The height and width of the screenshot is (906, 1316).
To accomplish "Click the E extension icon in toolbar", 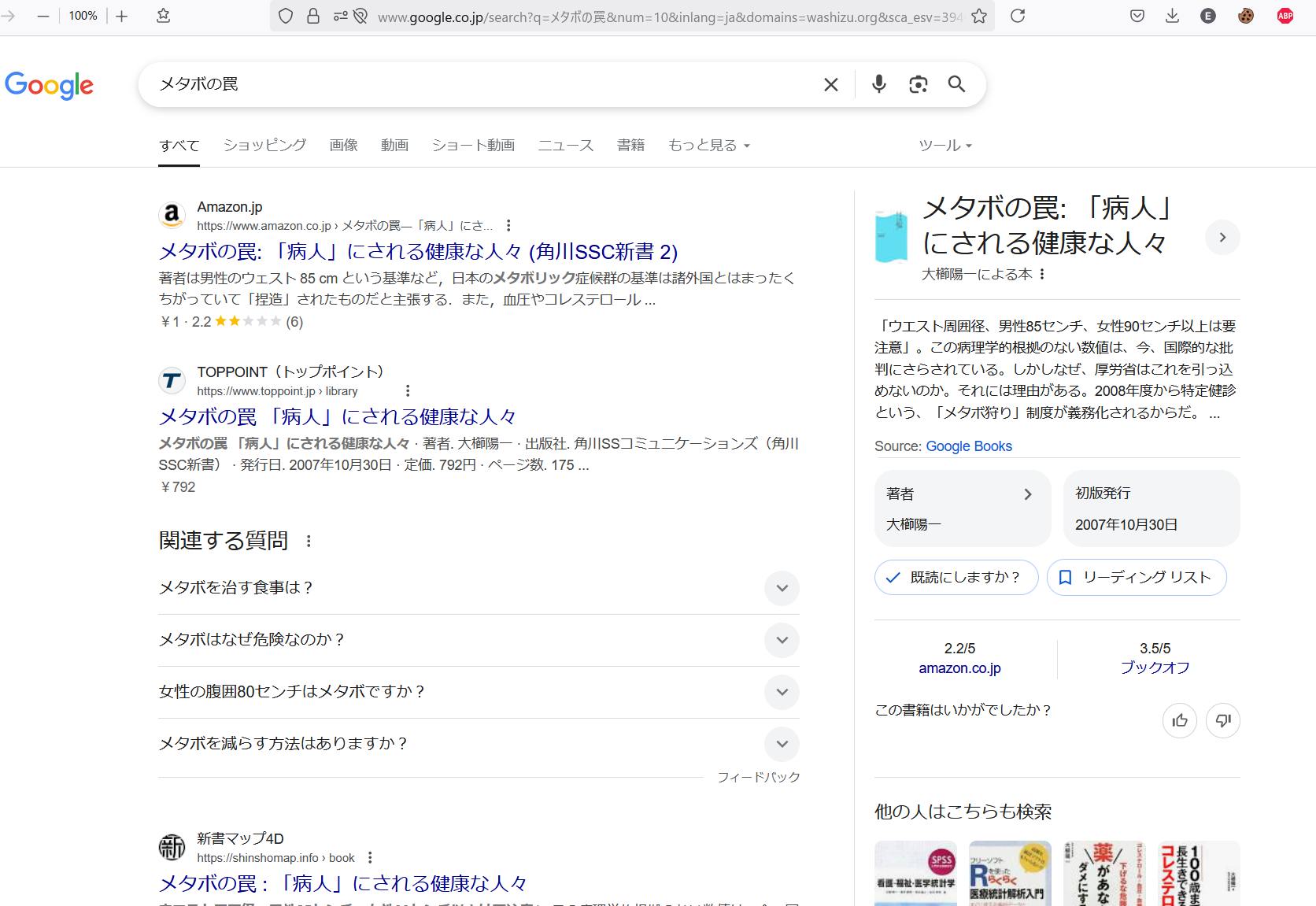I will coord(1208,16).
